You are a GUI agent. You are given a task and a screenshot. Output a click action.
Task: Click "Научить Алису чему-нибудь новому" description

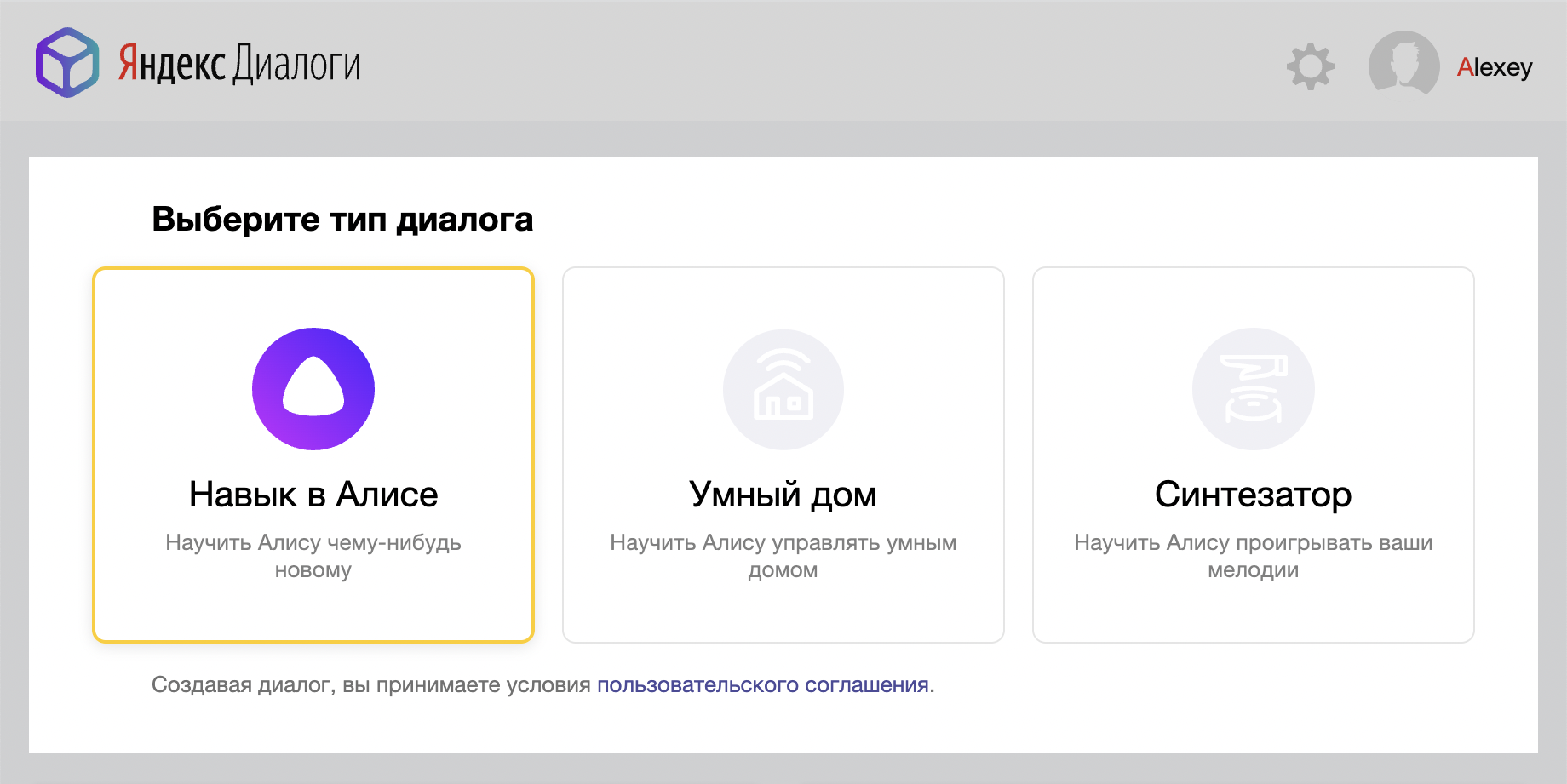tap(313, 556)
